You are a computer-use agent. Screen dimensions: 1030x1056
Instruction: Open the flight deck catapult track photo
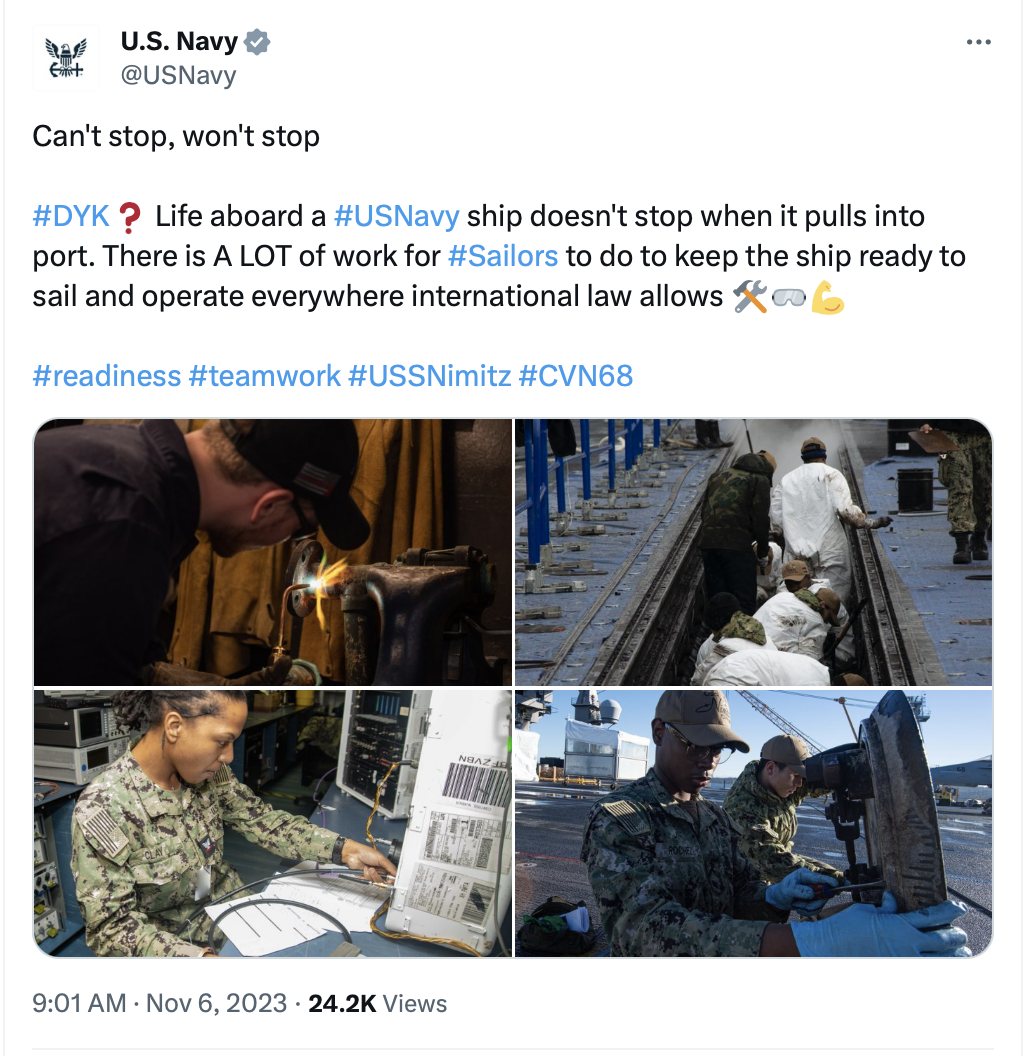[754, 552]
